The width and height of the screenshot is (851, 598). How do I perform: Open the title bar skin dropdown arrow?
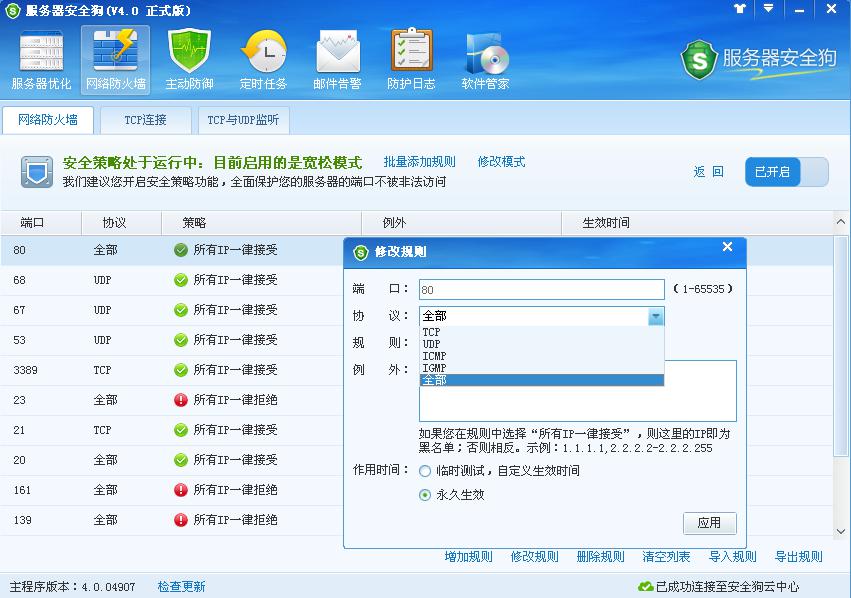(768, 9)
